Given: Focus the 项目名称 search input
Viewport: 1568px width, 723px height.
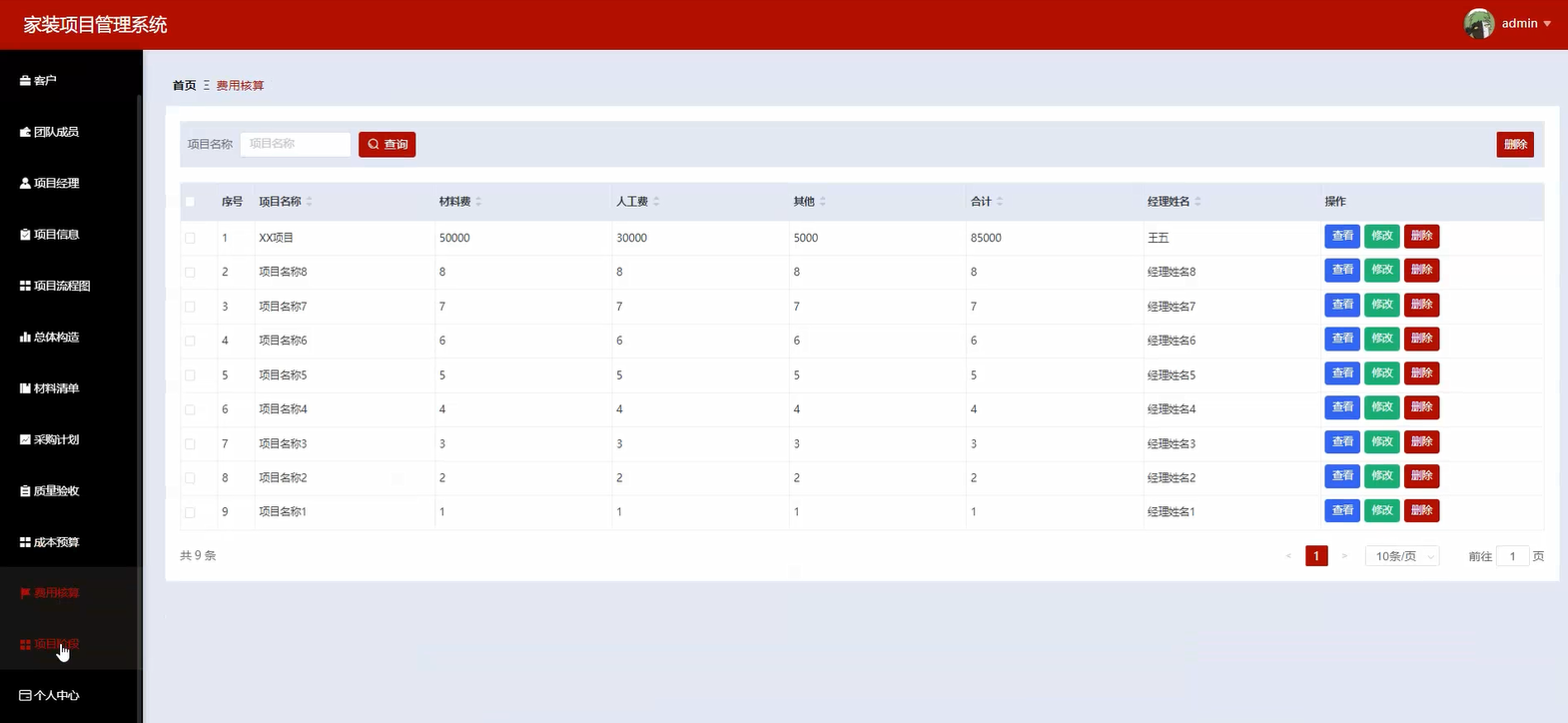Looking at the screenshot, I should click(296, 145).
